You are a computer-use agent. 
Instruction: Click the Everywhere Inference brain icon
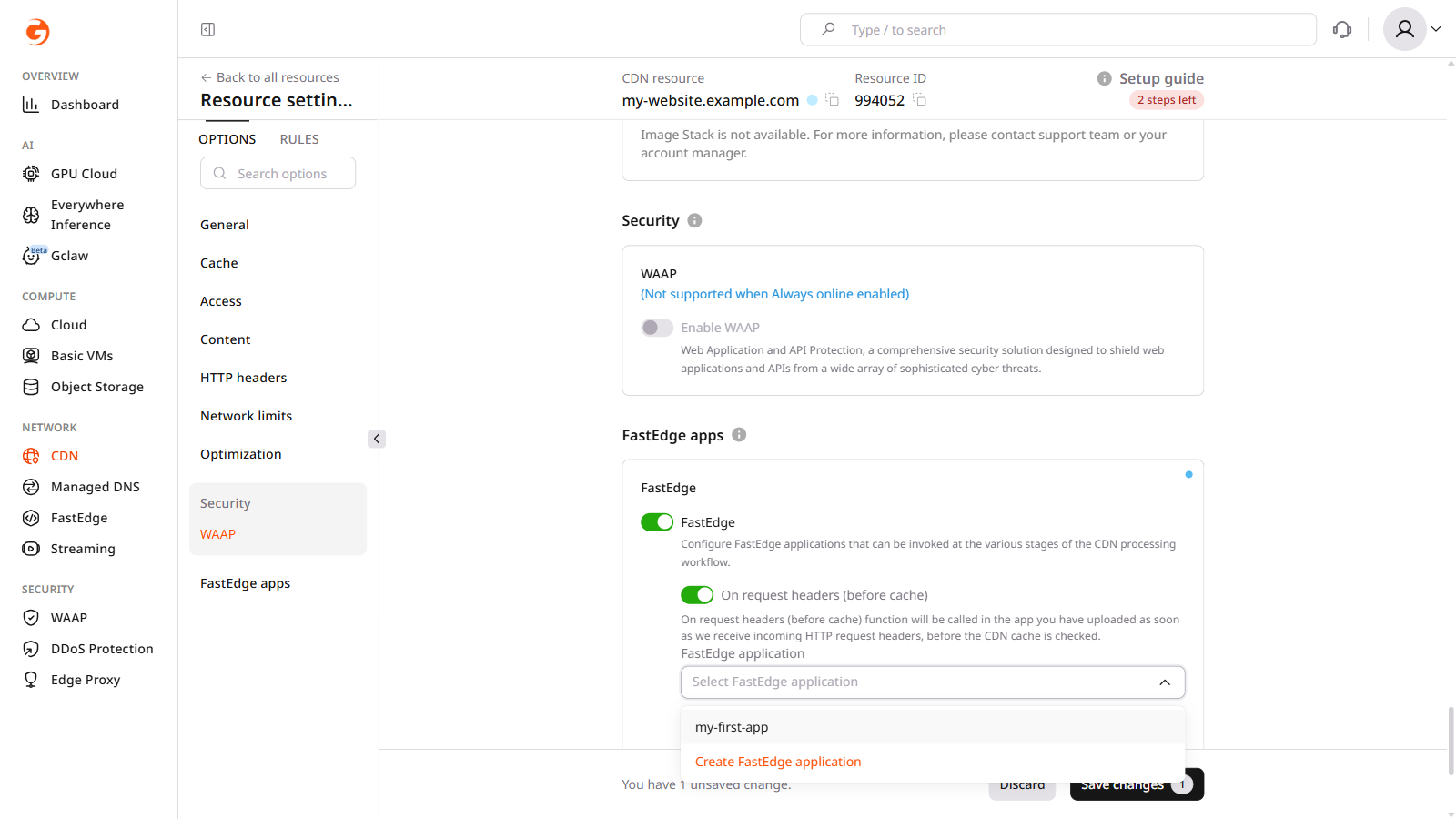[31, 215]
